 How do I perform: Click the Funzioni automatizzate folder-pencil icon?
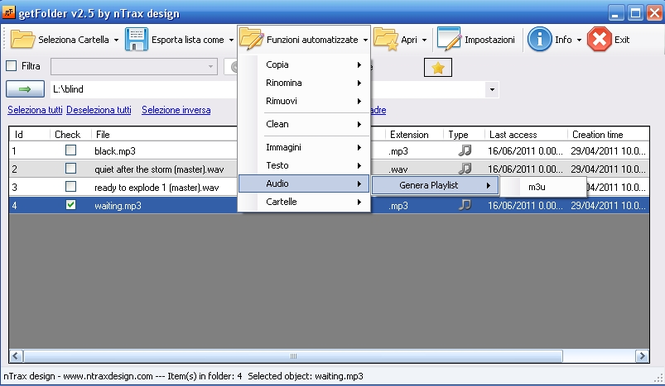click(251, 39)
